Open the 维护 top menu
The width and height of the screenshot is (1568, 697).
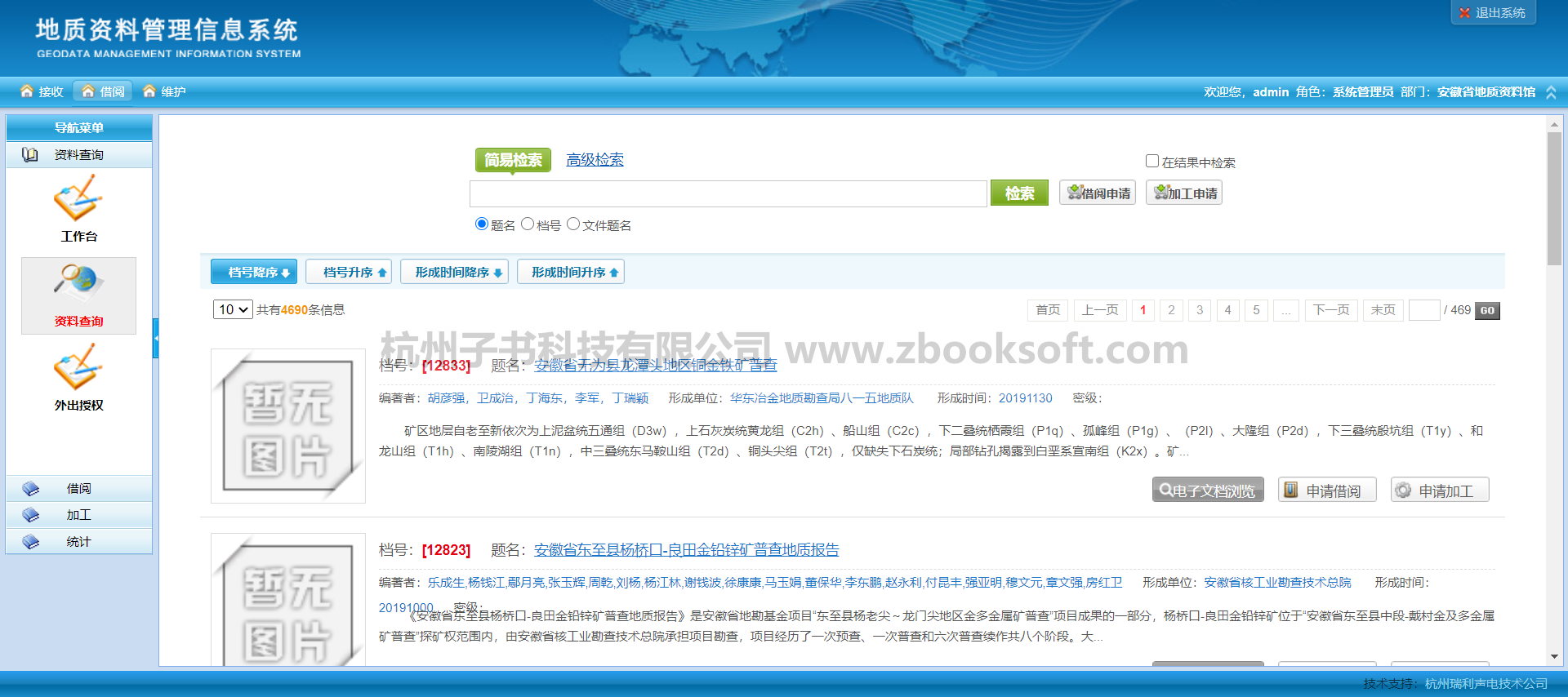[164, 91]
